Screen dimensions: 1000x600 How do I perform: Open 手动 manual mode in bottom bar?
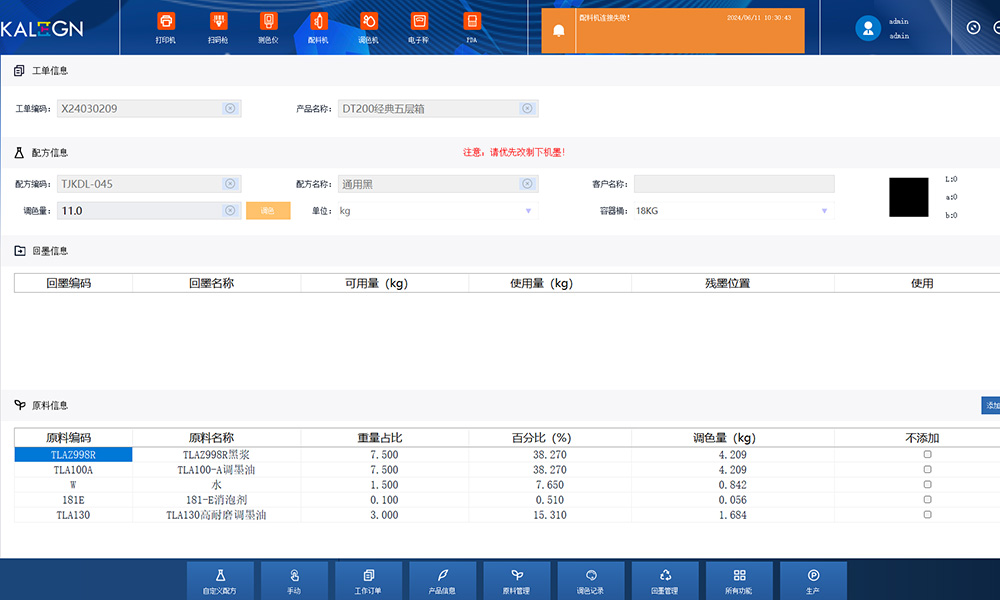294,581
